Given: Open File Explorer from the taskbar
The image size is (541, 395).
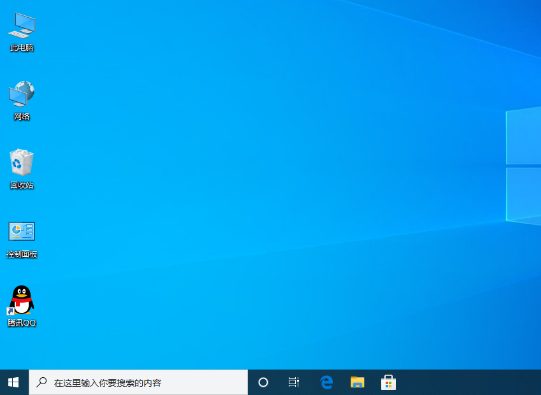Looking at the screenshot, I should point(357,382).
